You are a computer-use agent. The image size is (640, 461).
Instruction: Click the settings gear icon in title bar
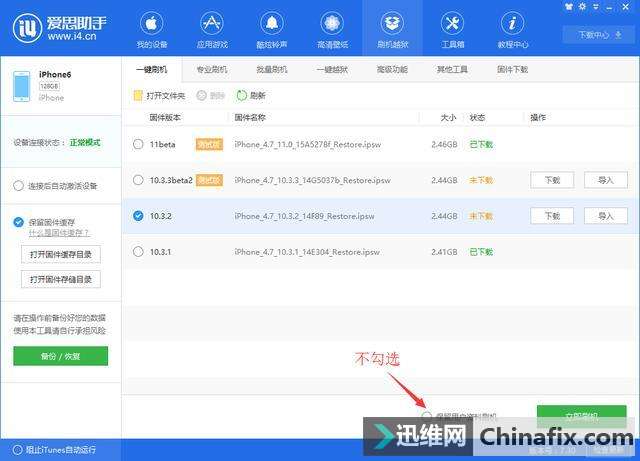coord(582,6)
